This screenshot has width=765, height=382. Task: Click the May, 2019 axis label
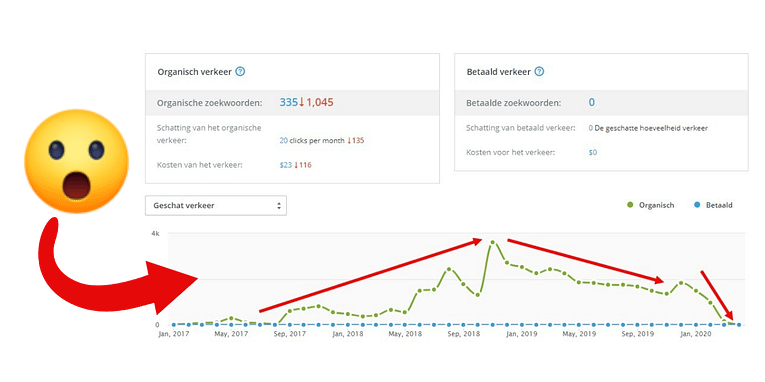(579, 335)
